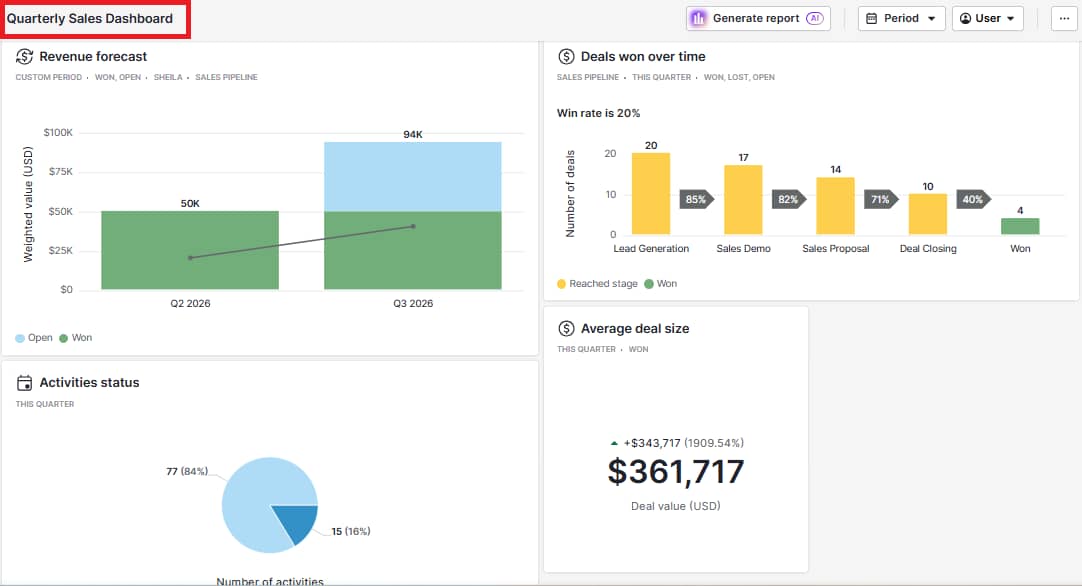The width and height of the screenshot is (1082, 586).
Task: Toggle the Won legend swatch in Deals chart
Action: (649, 284)
